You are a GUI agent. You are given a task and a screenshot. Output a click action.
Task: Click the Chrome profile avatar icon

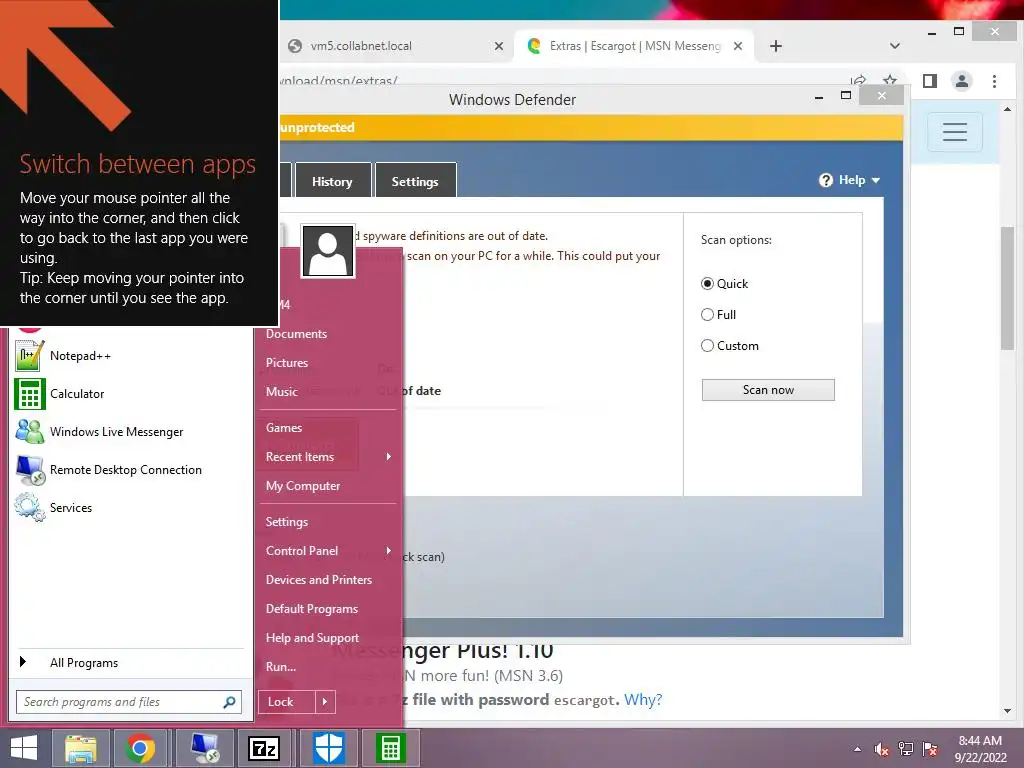pyautogui.click(x=961, y=81)
